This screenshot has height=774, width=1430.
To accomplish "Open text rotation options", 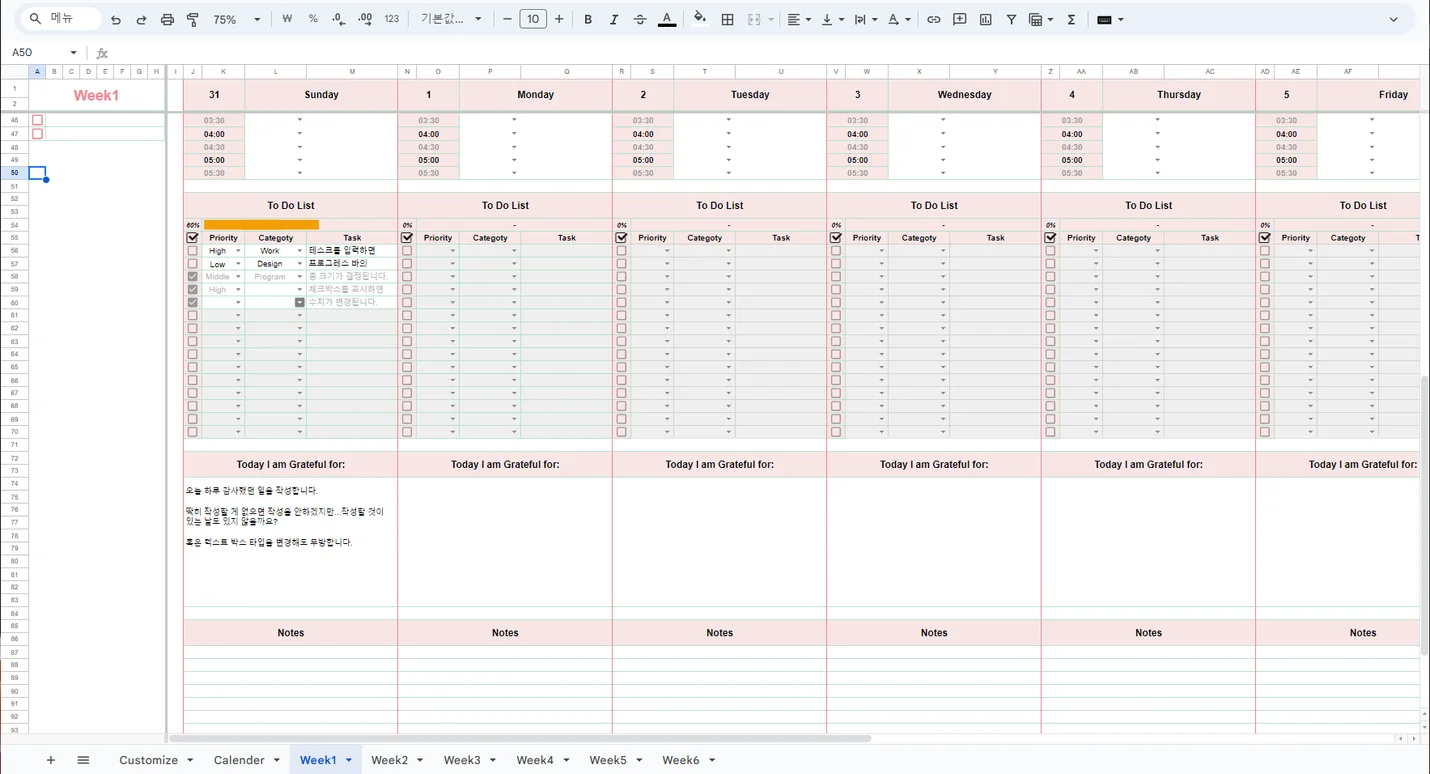I will click(899, 19).
